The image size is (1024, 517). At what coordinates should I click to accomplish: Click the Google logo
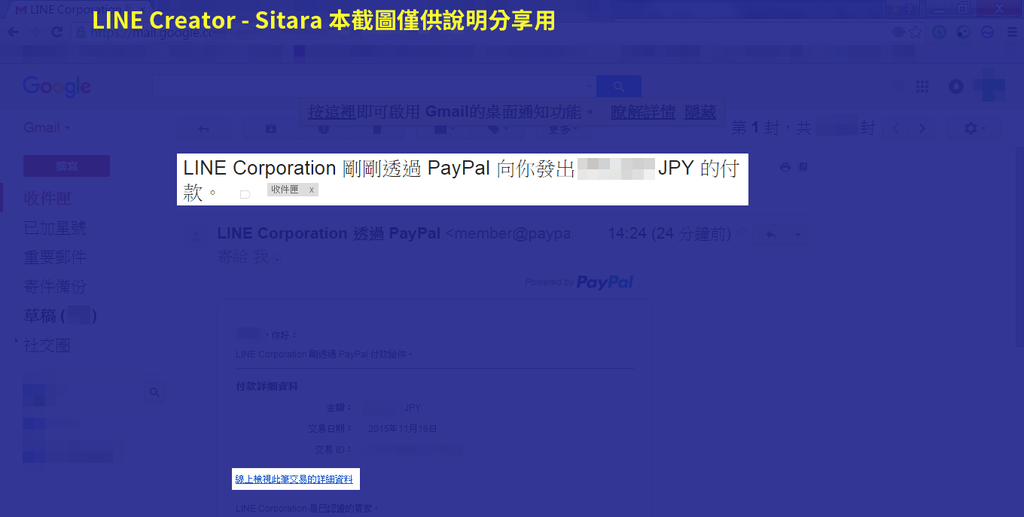pos(57,86)
